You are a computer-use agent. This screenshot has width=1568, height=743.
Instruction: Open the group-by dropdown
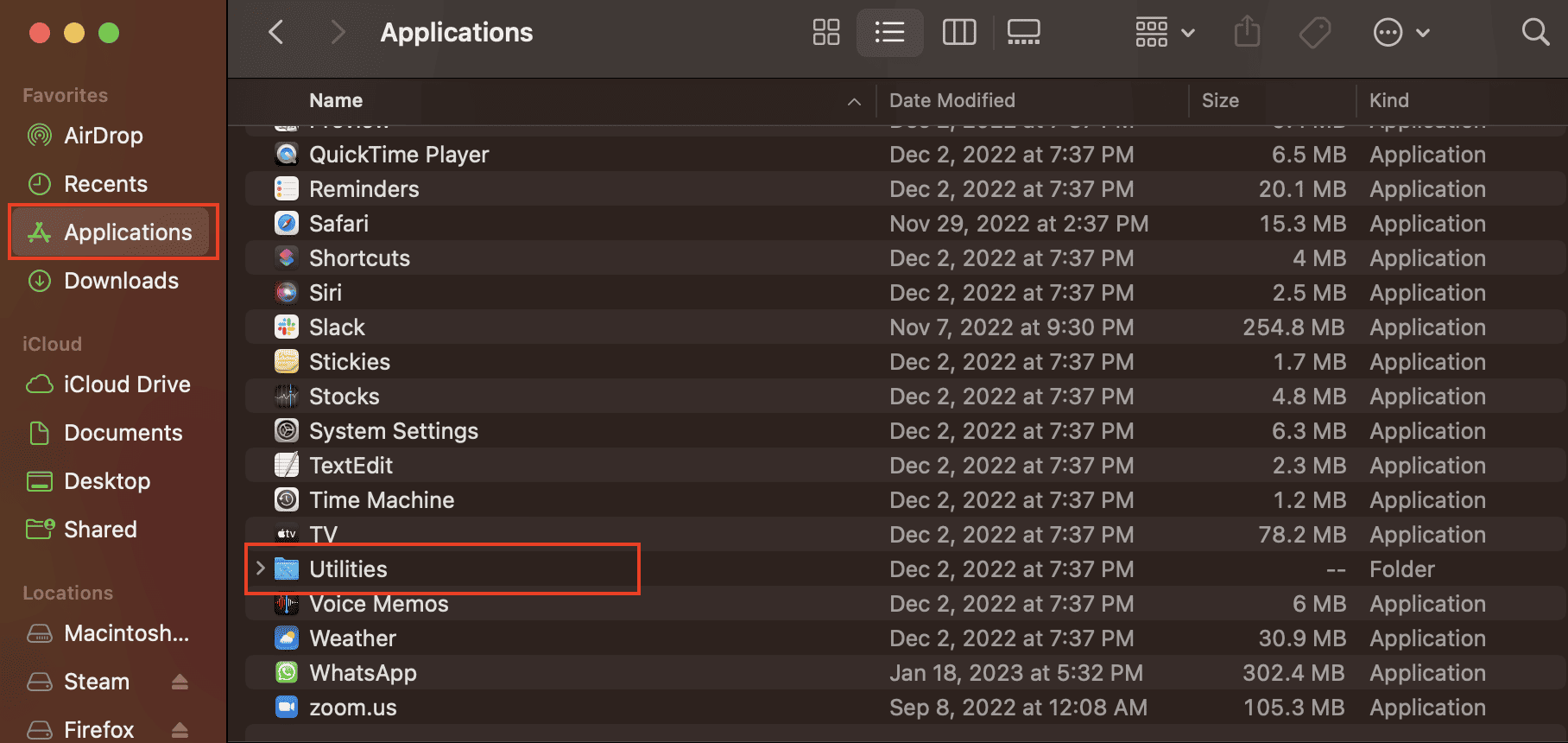pyautogui.click(x=1164, y=33)
